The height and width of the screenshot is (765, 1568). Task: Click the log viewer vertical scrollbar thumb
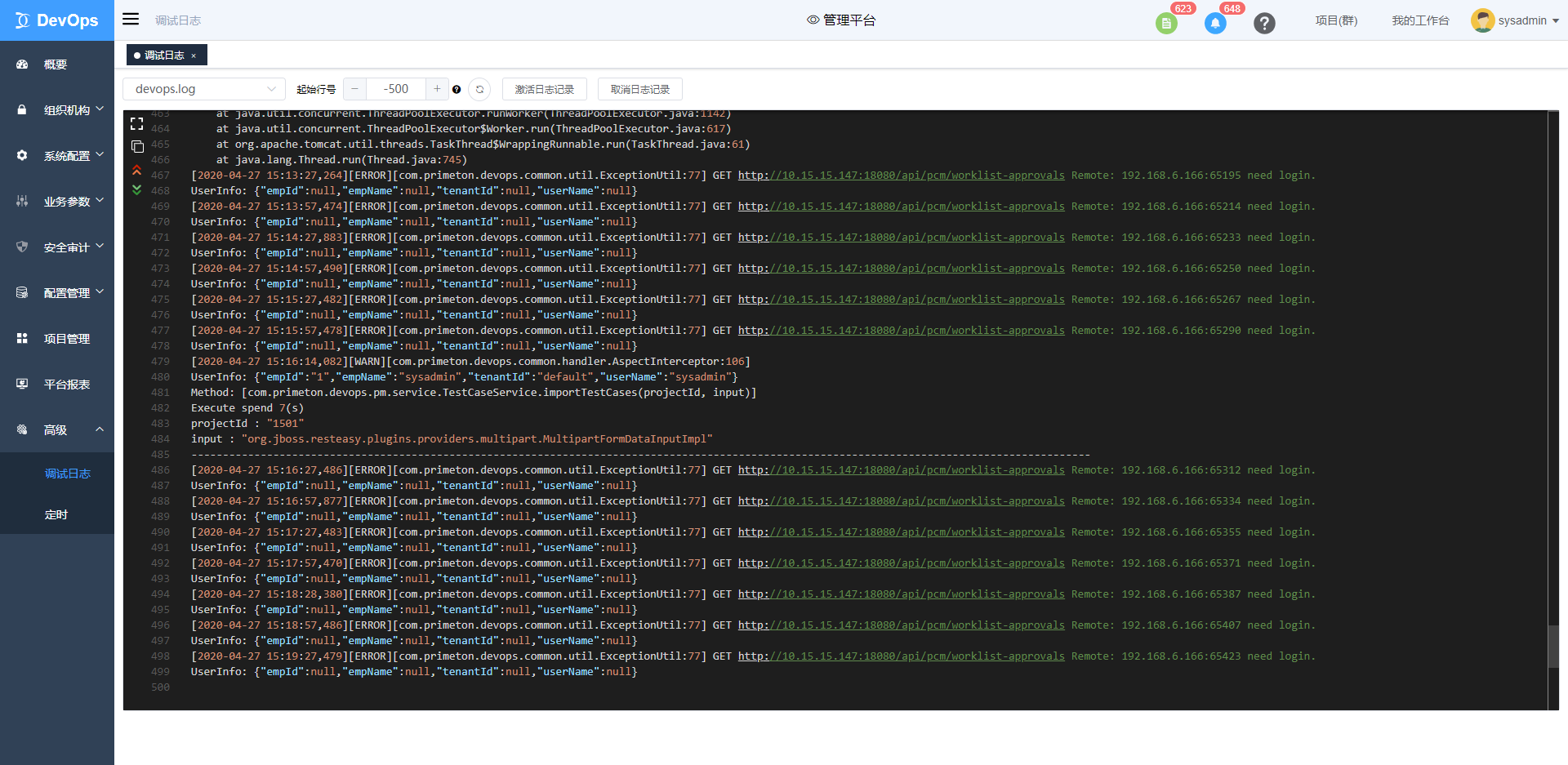click(1553, 647)
